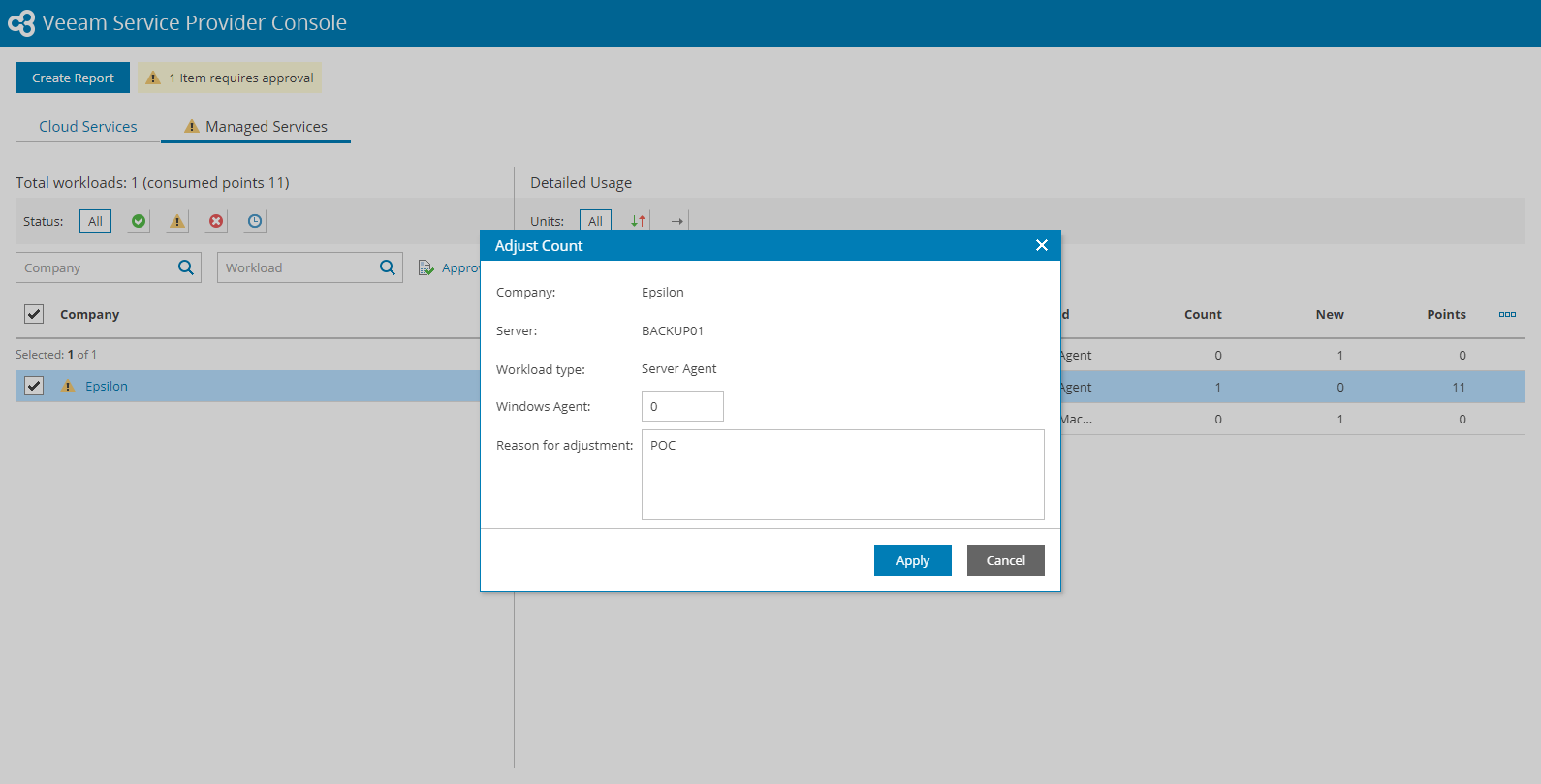
Task: Click the Approve document icon
Action: (x=425, y=267)
